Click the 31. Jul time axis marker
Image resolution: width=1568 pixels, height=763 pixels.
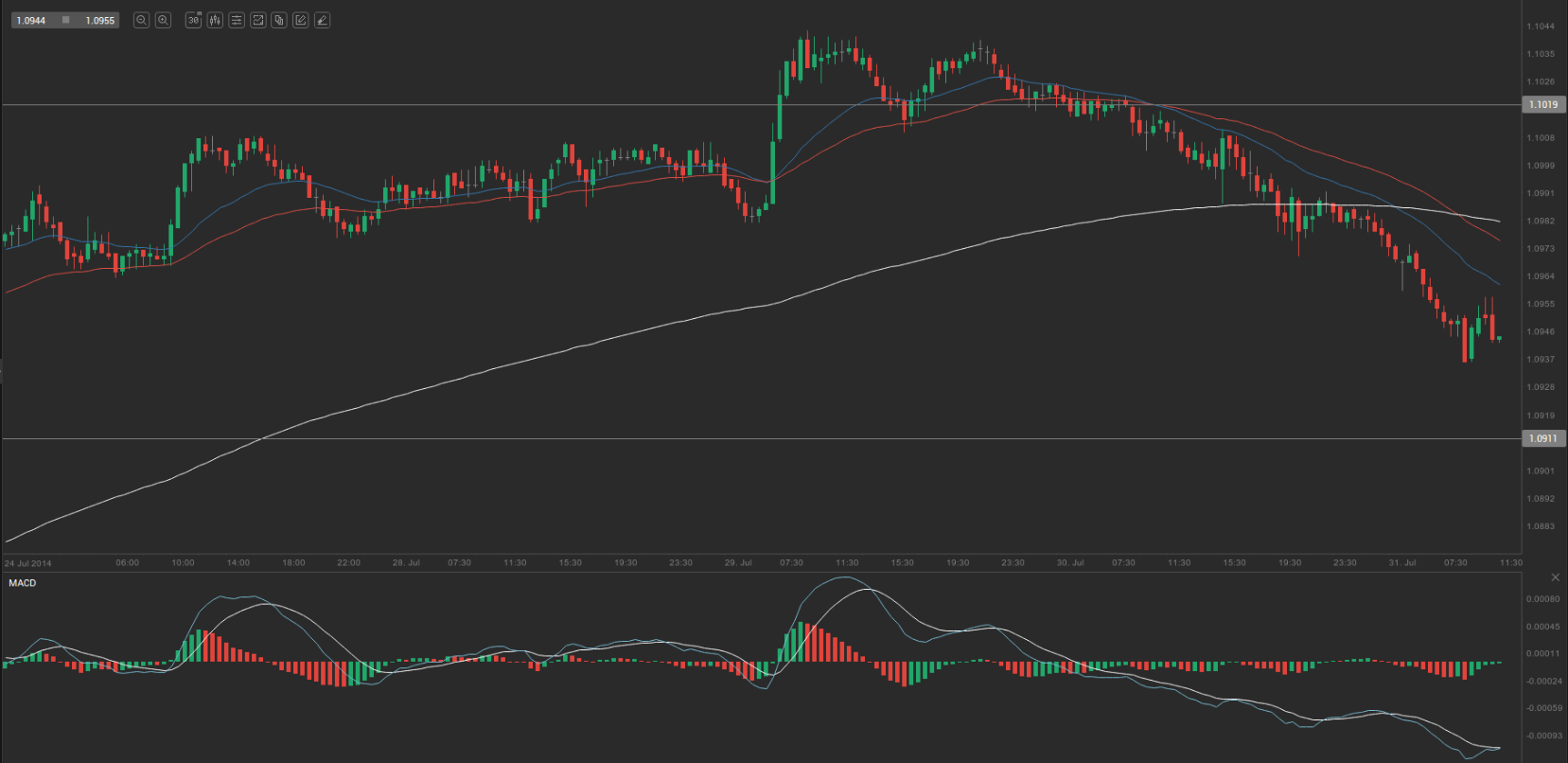tap(1402, 562)
